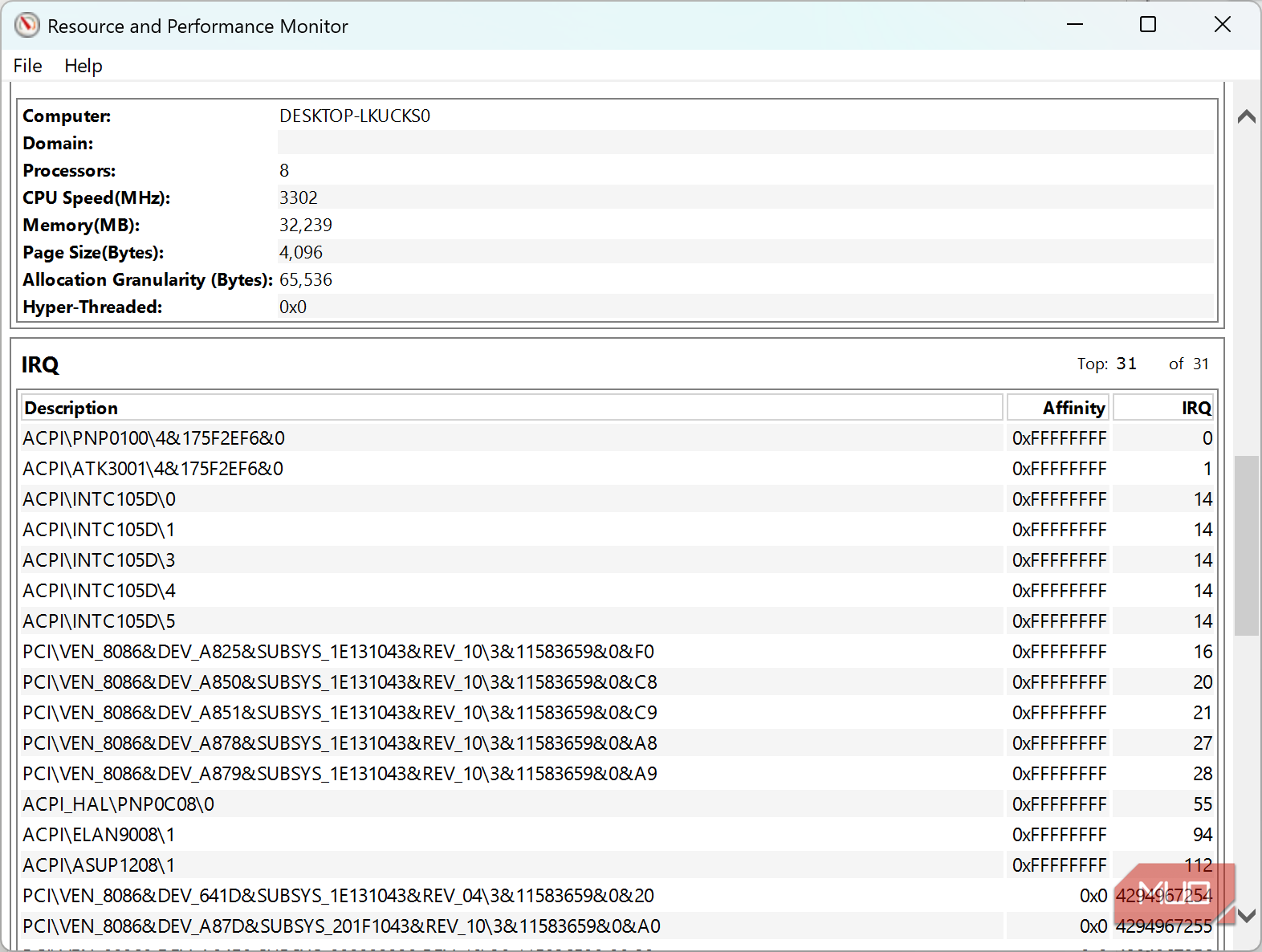Select the DEV_A850 PCI device row
1262x952 pixels.
(617, 682)
